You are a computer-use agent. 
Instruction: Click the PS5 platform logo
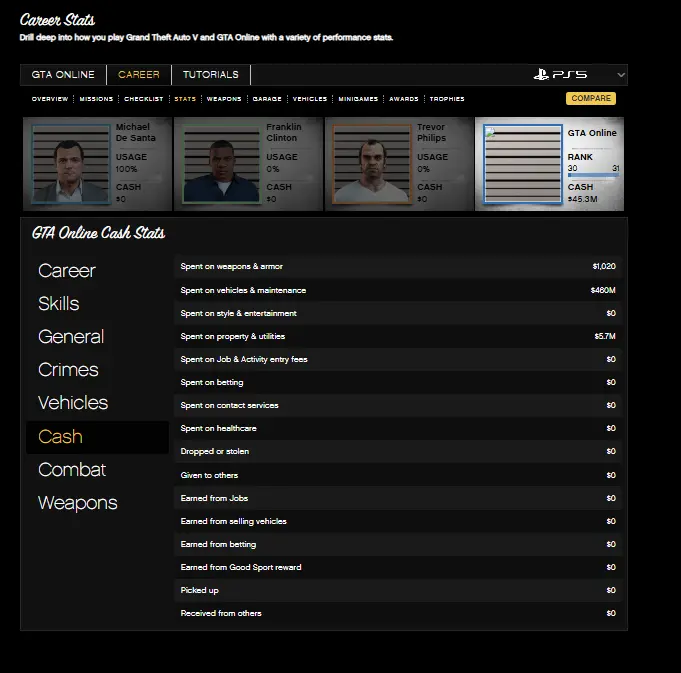(560, 75)
